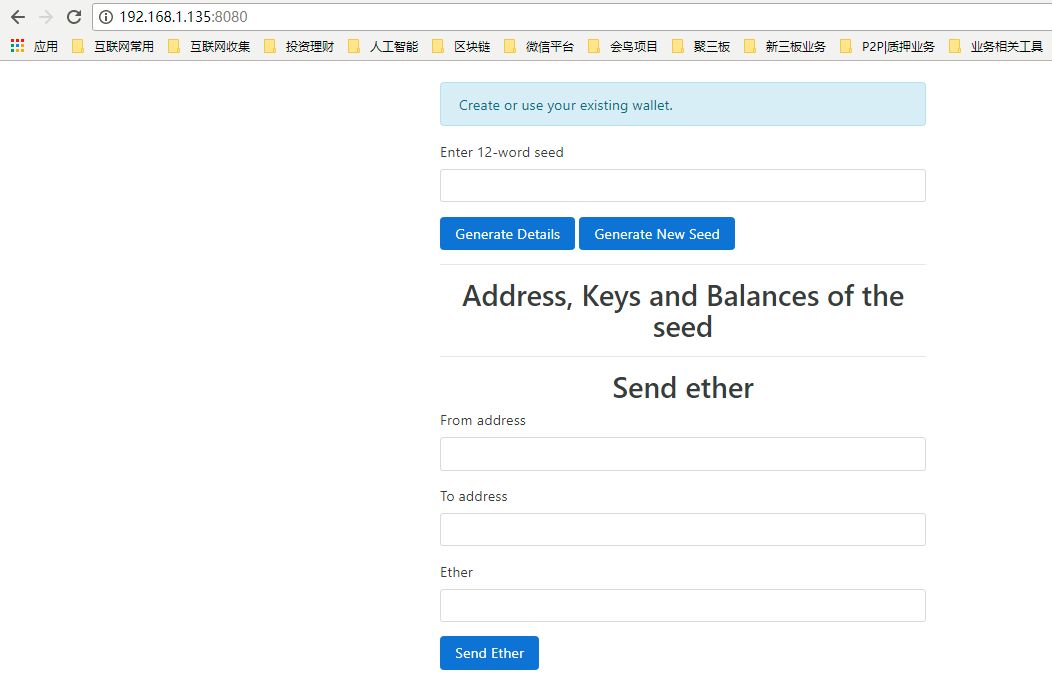
Task: Focus the To address input field
Action: click(x=682, y=529)
